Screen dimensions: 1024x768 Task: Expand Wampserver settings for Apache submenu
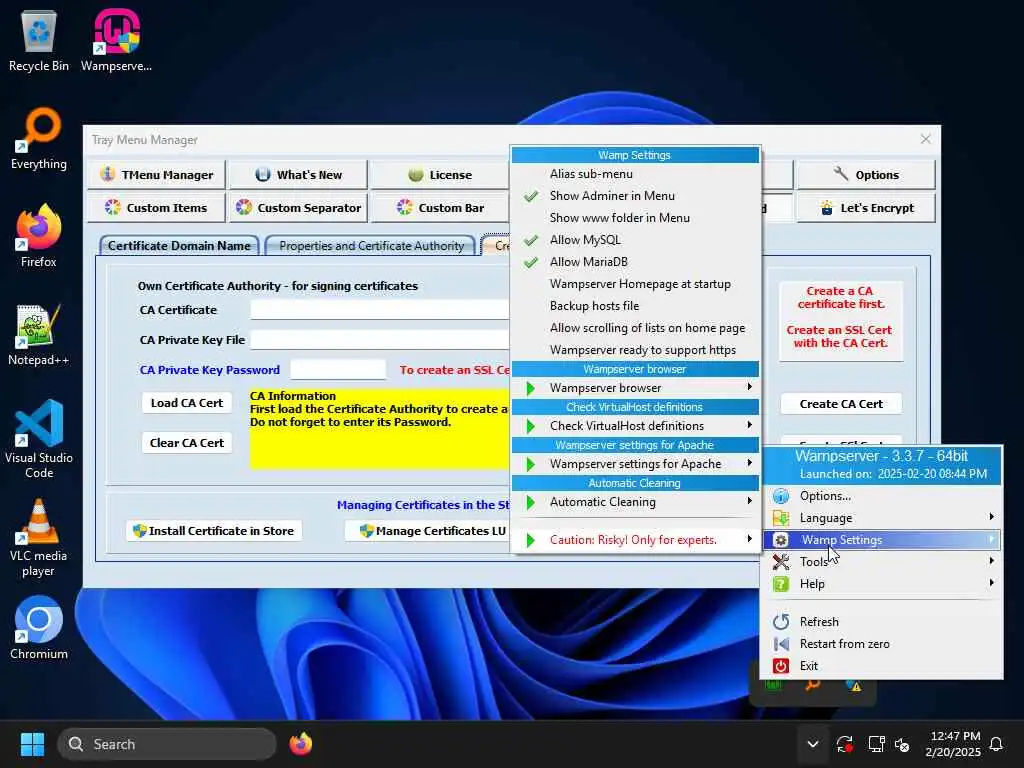635,464
